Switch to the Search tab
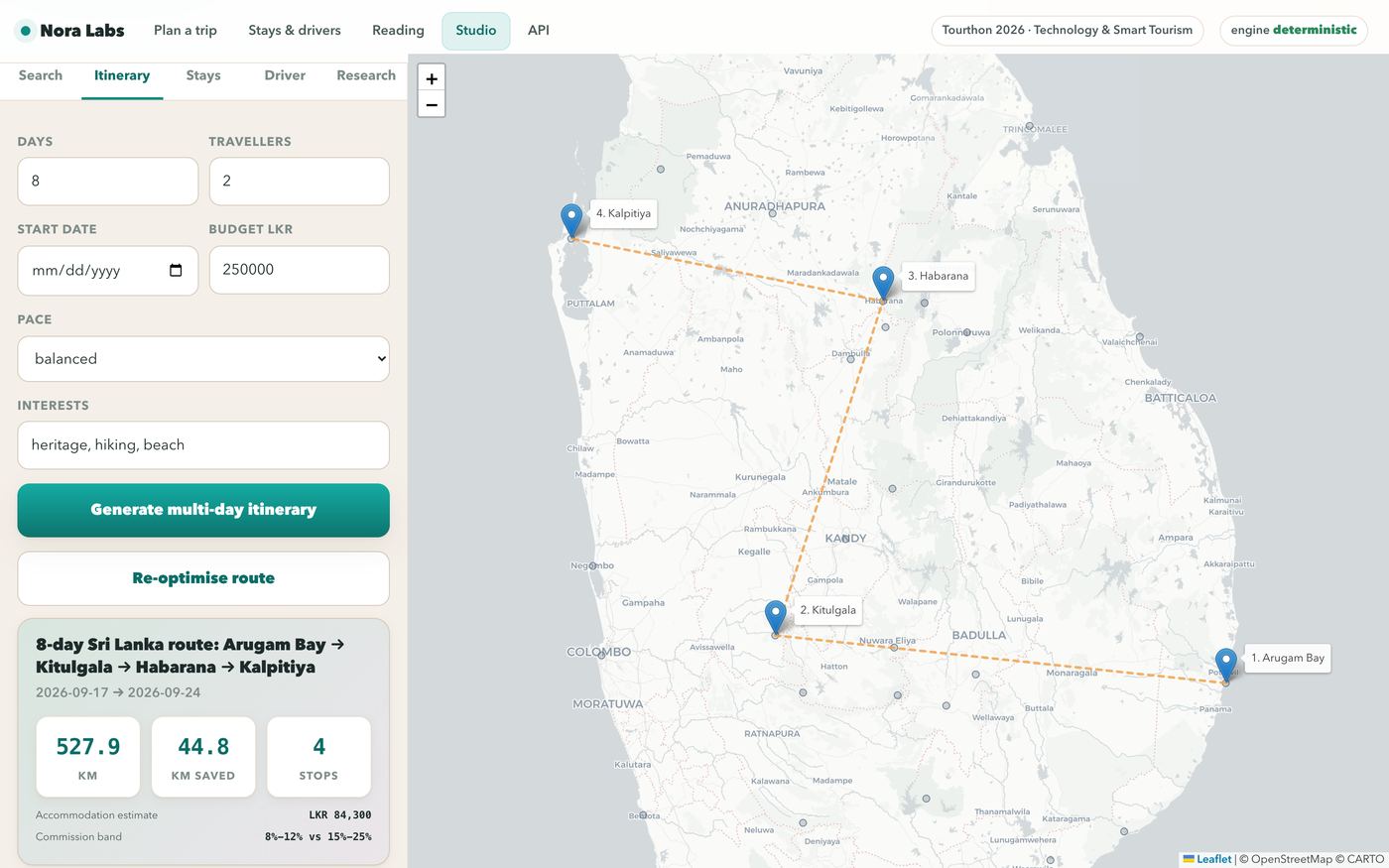 tap(41, 75)
